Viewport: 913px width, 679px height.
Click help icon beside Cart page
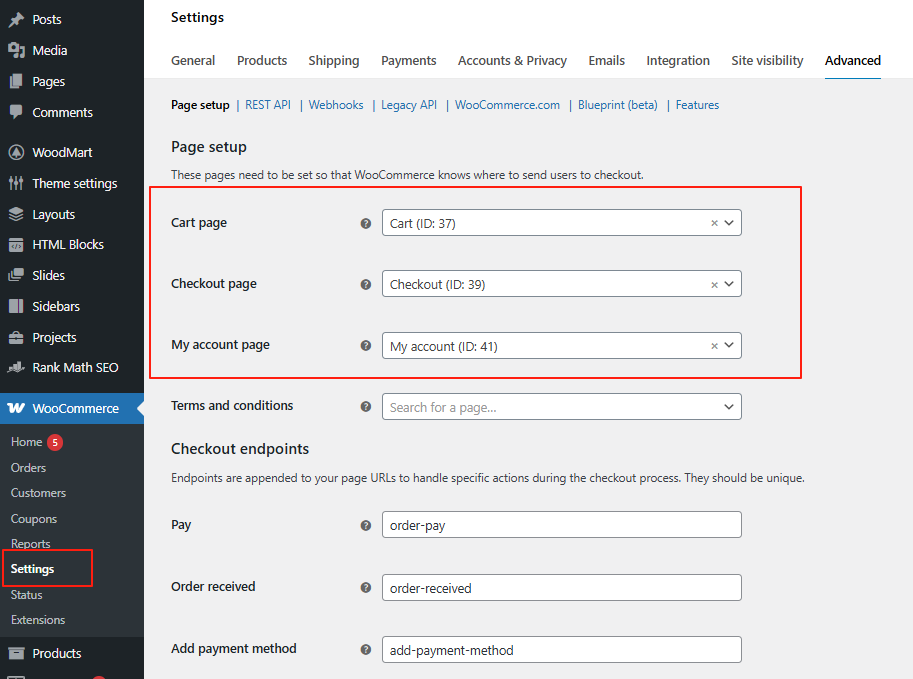click(x=366, y=223)
